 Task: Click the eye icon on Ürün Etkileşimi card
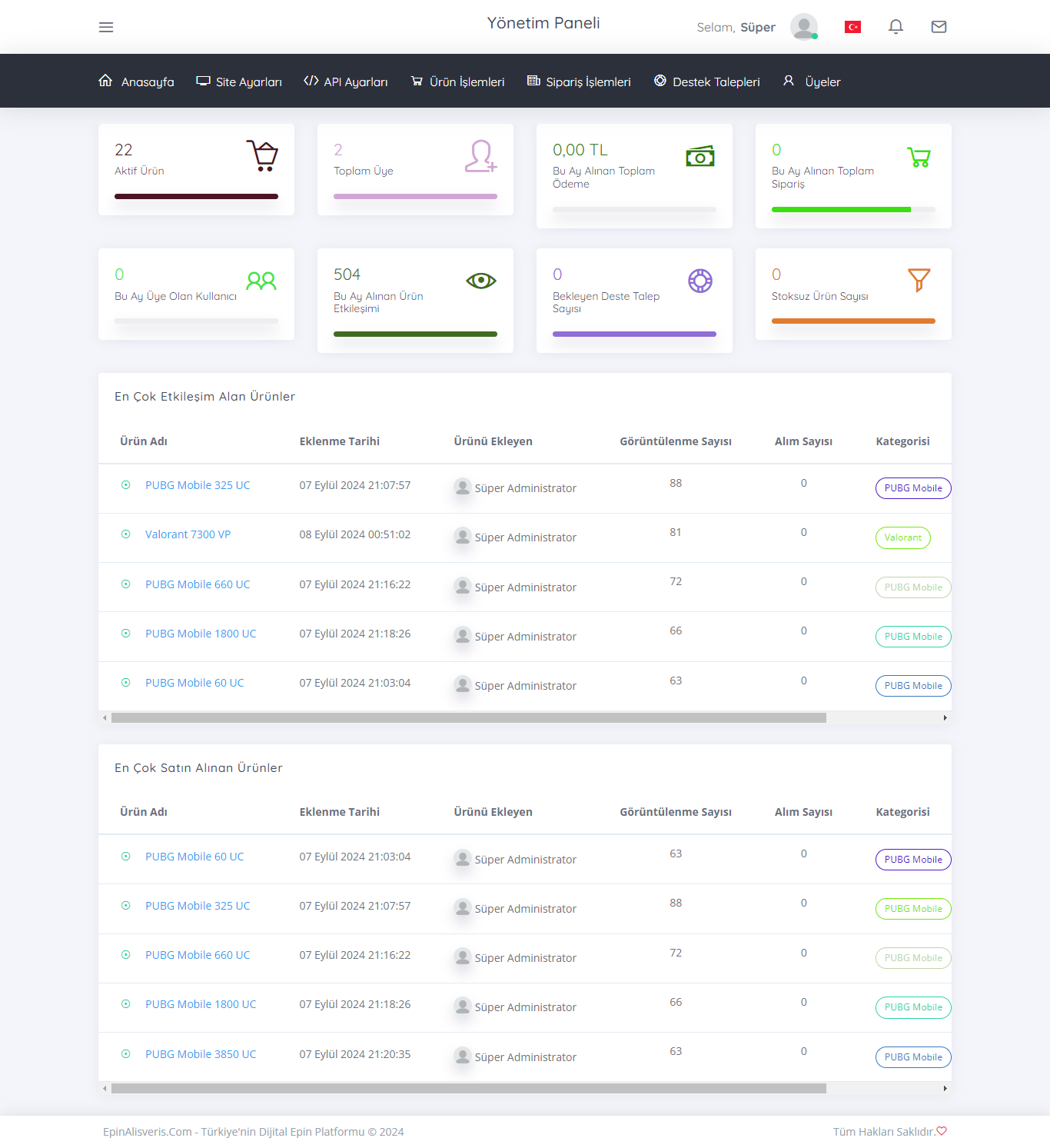(x=481, y=281)
